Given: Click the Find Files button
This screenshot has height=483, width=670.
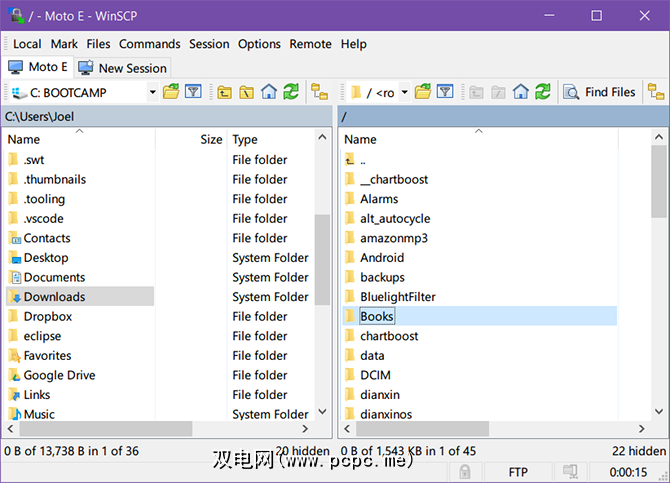Looking at the screenshot, I should click(x=599, y=92).
